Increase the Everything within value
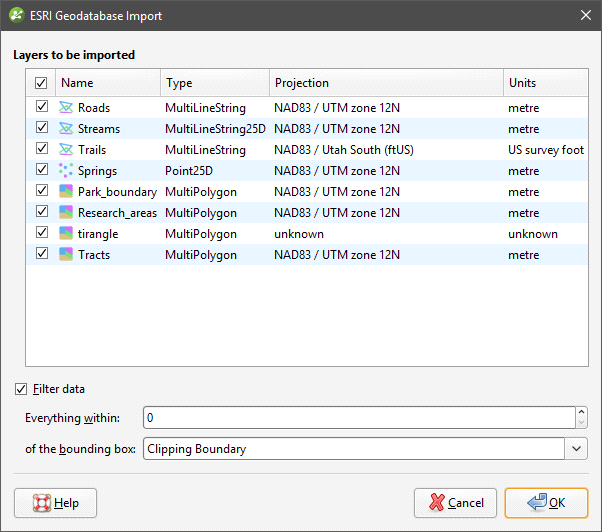 coord(581,411)
